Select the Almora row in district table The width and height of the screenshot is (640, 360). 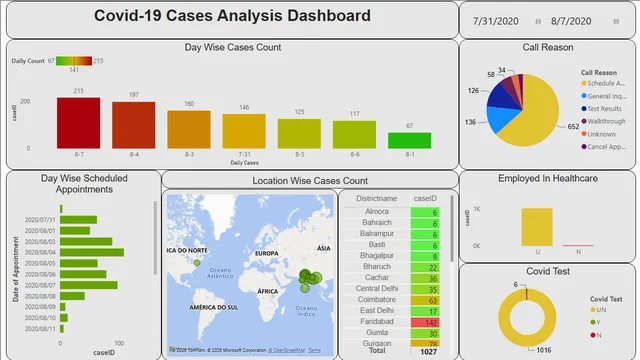pyautogui.click(x=392, y=212)
